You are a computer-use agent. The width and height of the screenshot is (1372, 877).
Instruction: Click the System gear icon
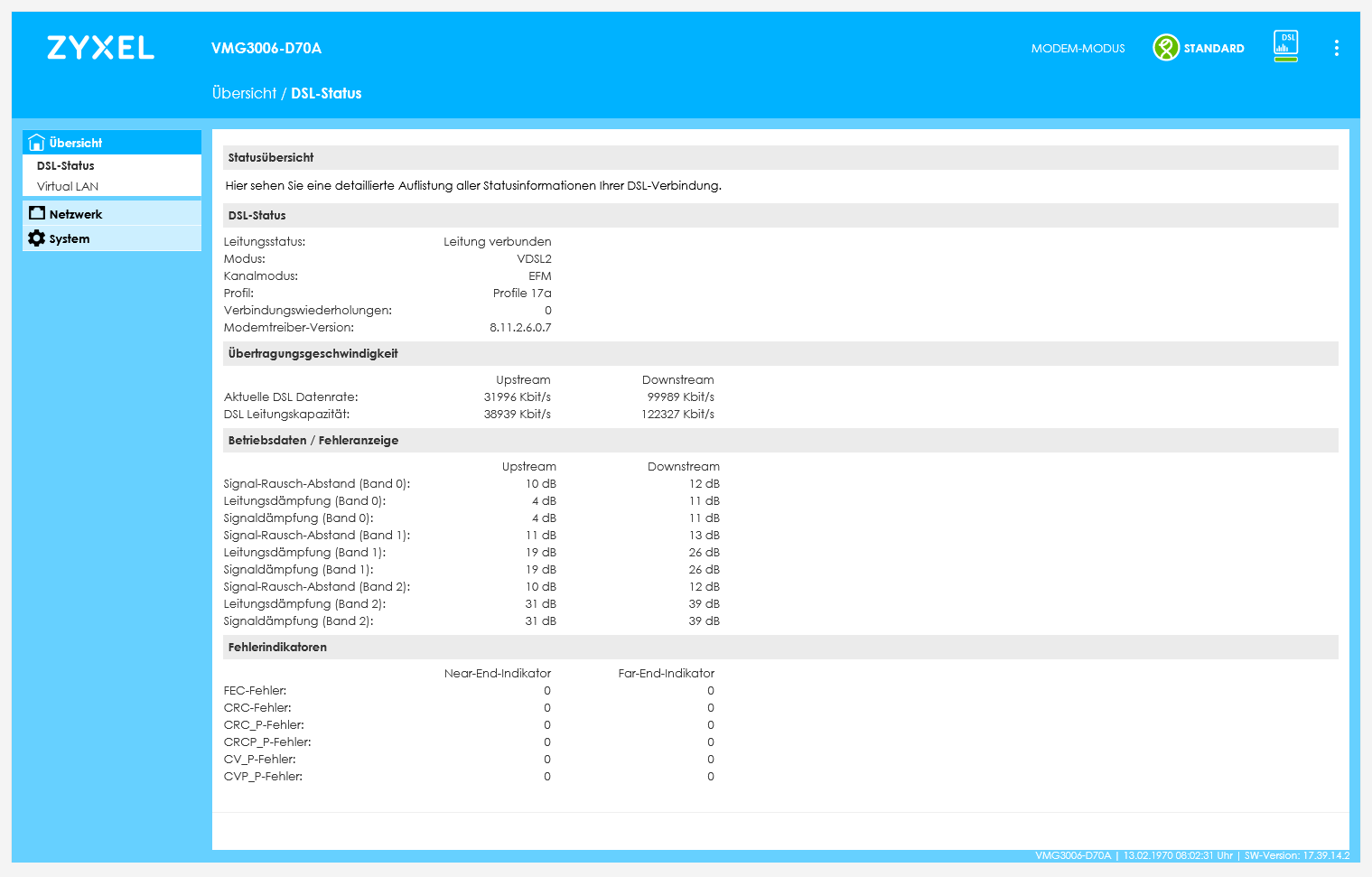point(37,238)
